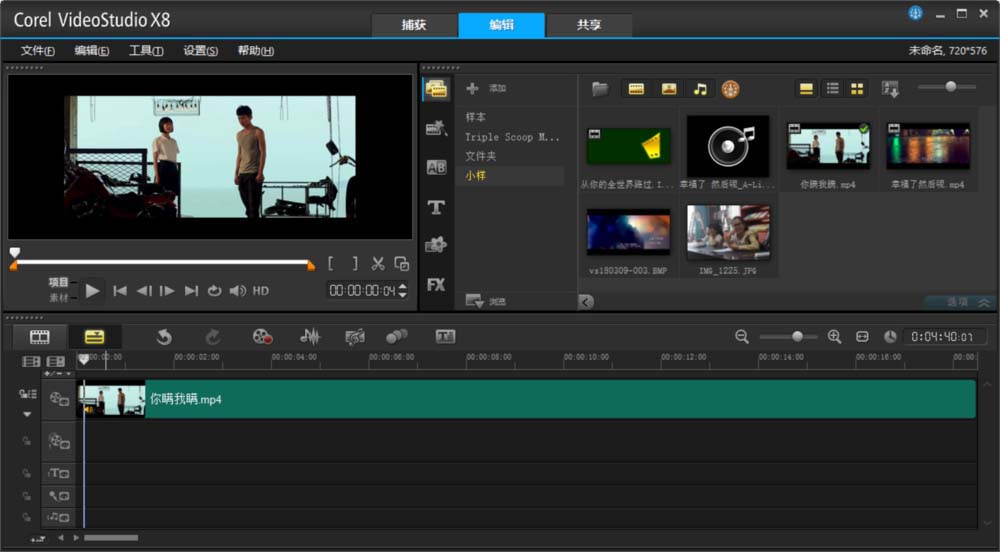Set mark-in with the left bracket
The width and height of the screenshot is (1000, 552).
(330, 263)
